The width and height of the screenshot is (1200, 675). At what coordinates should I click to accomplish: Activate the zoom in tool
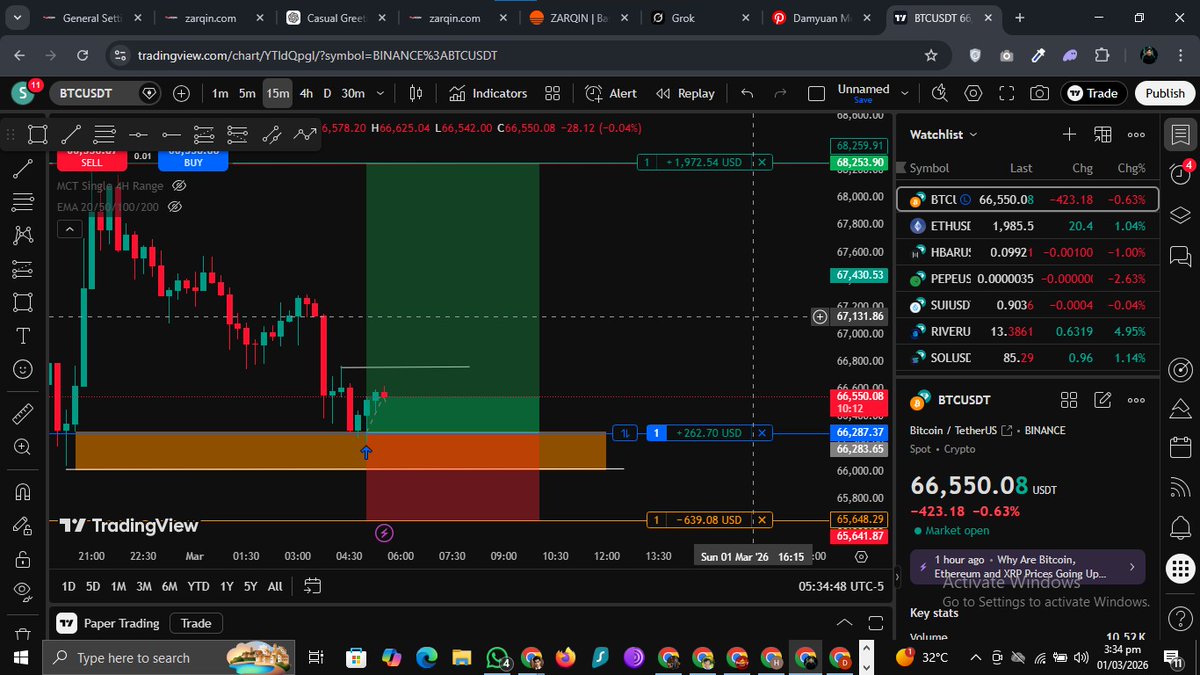click(x=23, y=447)
